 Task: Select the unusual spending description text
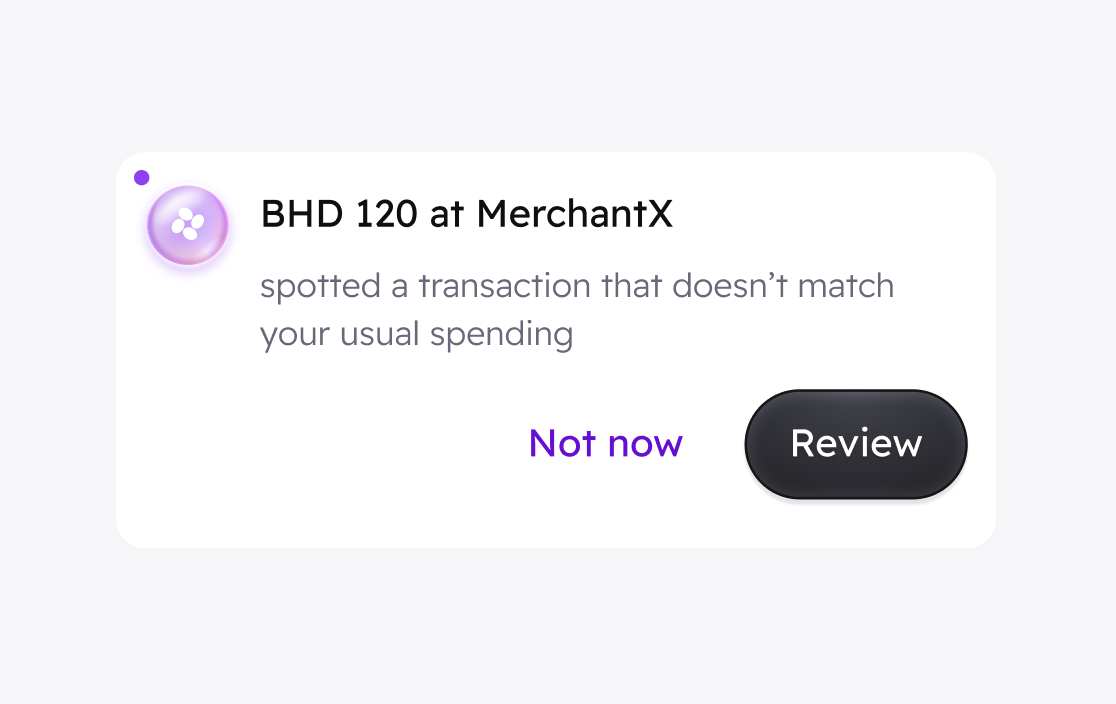tap(577, 310)
